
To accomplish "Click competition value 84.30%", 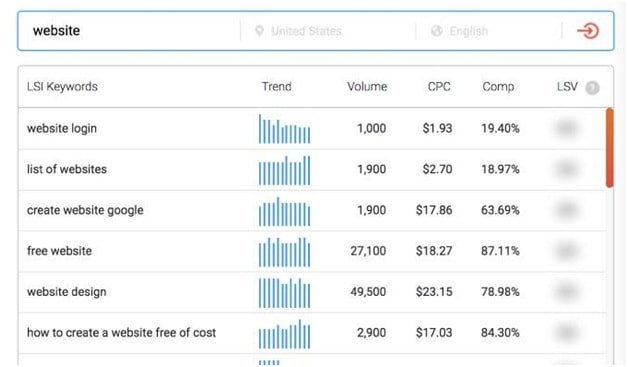I will 500,333.
